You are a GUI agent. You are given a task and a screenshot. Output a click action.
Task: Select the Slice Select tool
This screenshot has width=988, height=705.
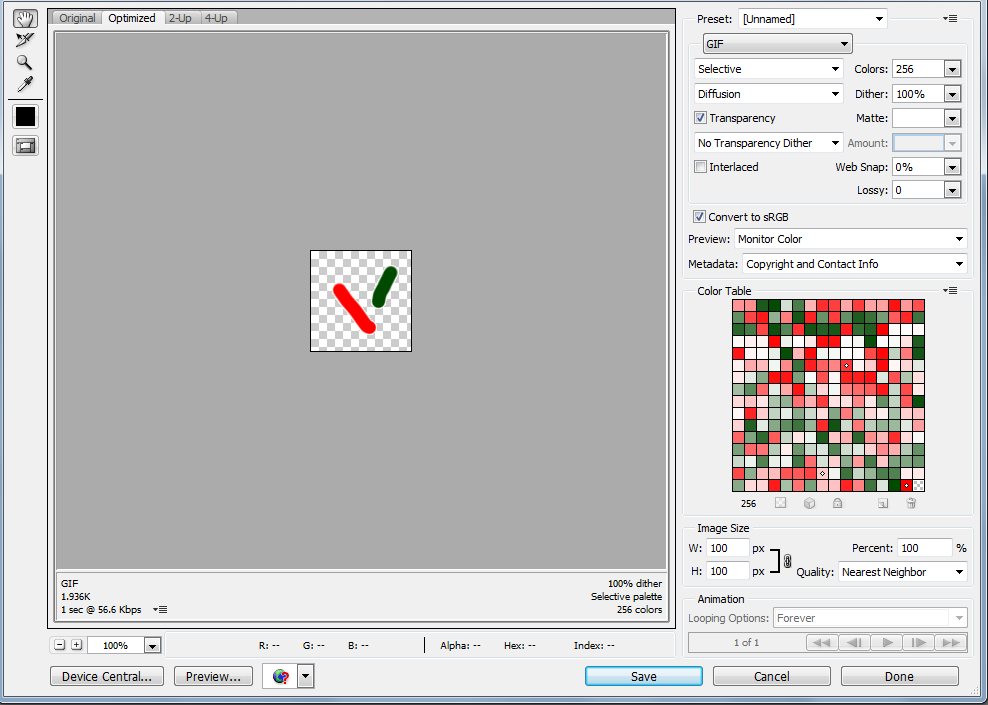click(25, 40)
